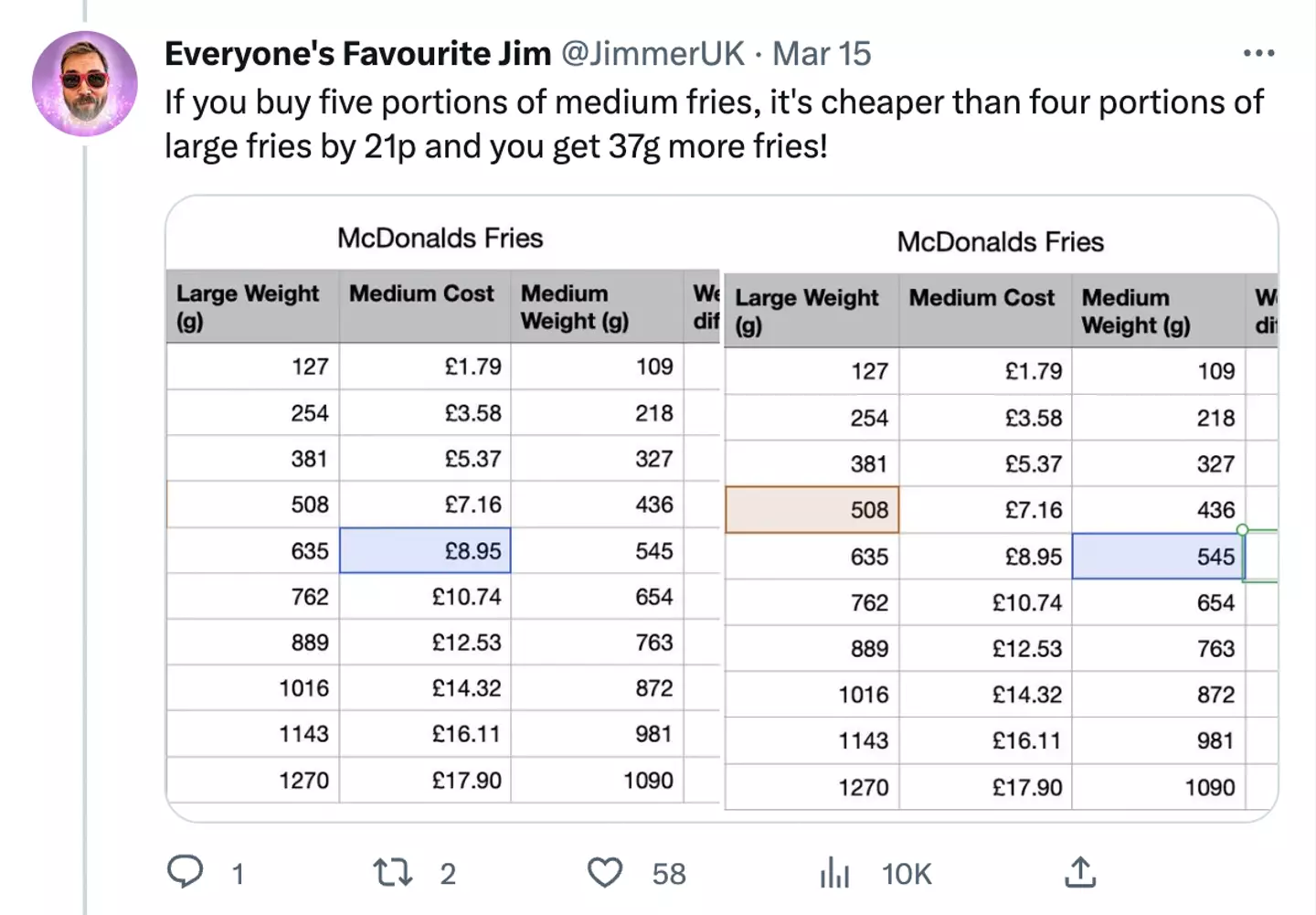1316x915 pixels.
Task: Click the 10K views count
Action: [906, 874]
